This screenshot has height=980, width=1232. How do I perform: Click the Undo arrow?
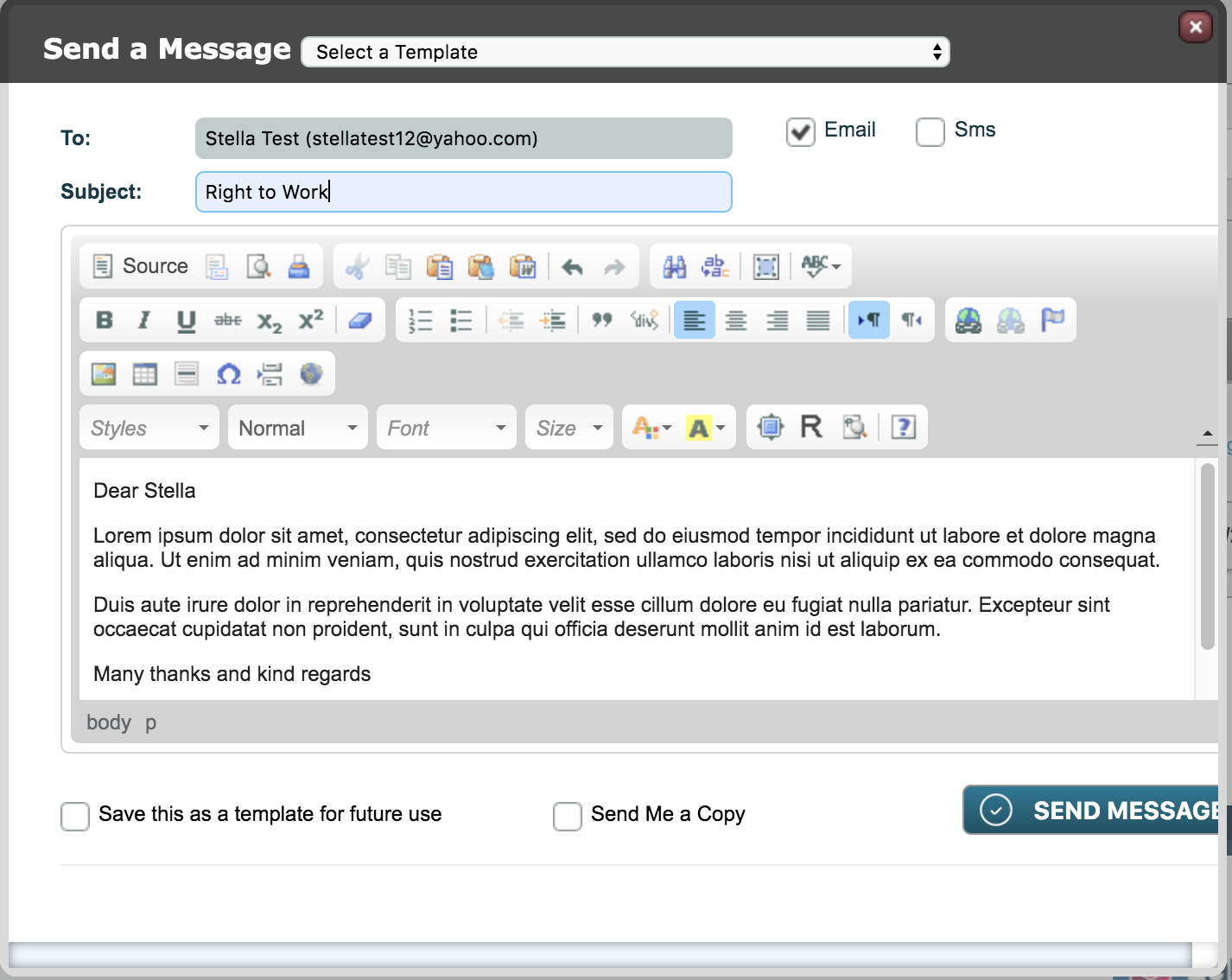[572, 266]
